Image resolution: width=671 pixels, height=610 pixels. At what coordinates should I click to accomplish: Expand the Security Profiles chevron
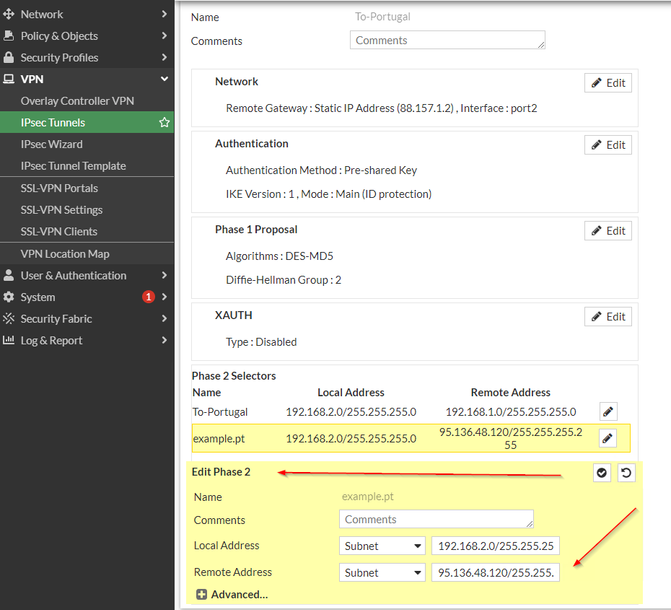(x=164, y=57)
